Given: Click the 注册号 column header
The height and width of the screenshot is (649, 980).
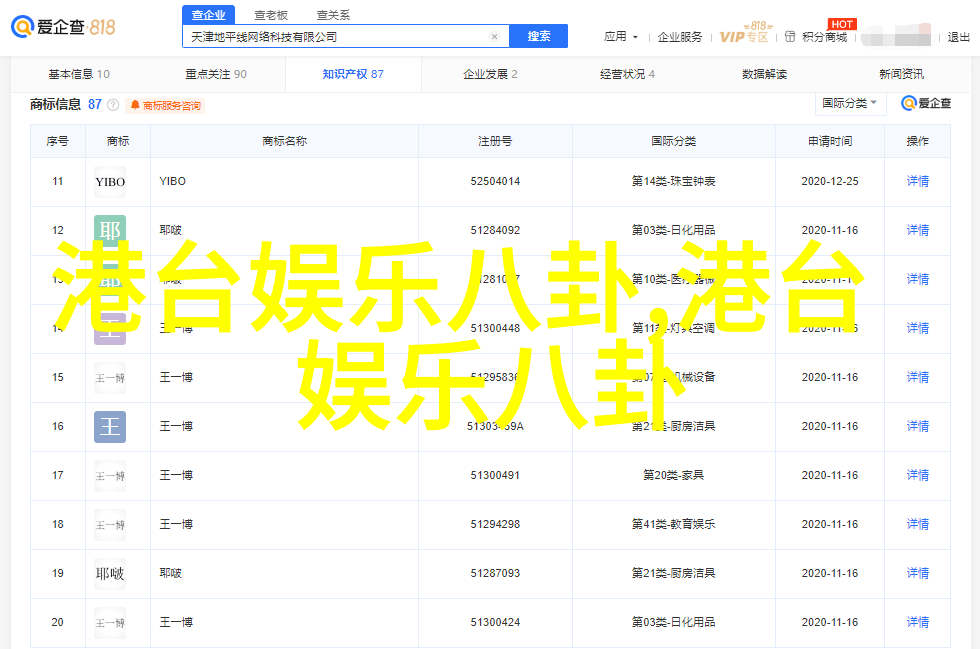Looking at the screenshot, I should pos(495,141).
